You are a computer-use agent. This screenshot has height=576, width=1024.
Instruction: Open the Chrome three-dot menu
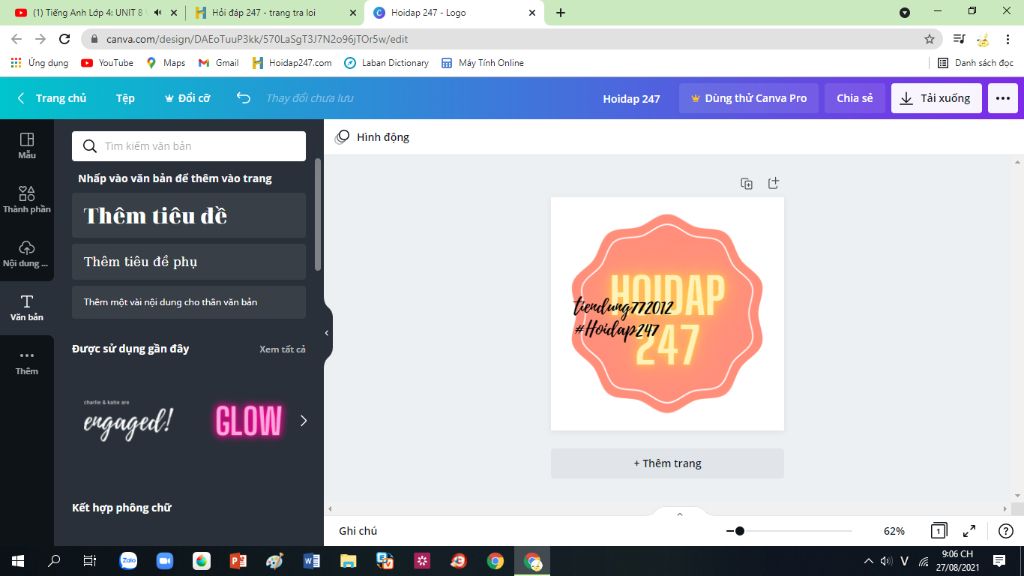[1008, 39]
